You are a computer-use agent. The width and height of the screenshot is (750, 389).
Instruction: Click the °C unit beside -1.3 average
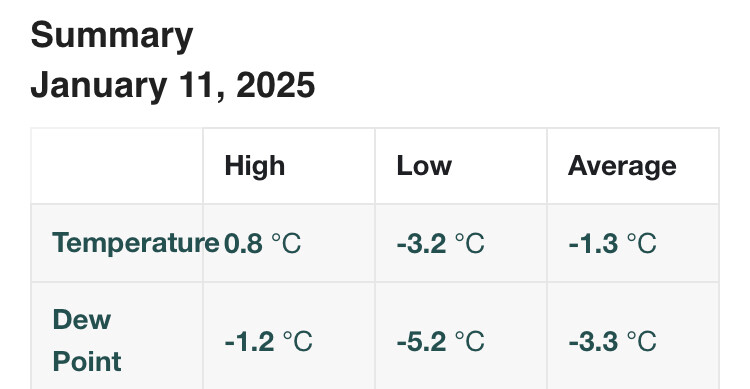(x=641, y=244)
